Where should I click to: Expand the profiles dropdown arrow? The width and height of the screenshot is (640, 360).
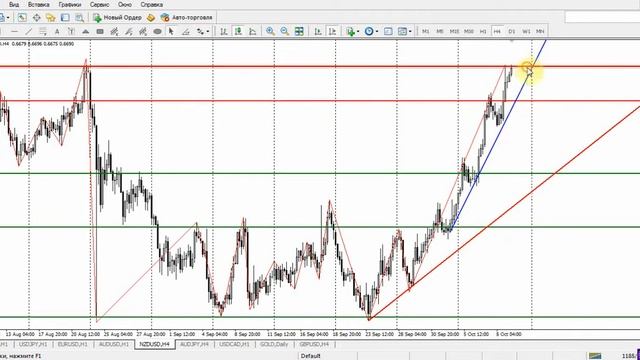tap(8, 18)
